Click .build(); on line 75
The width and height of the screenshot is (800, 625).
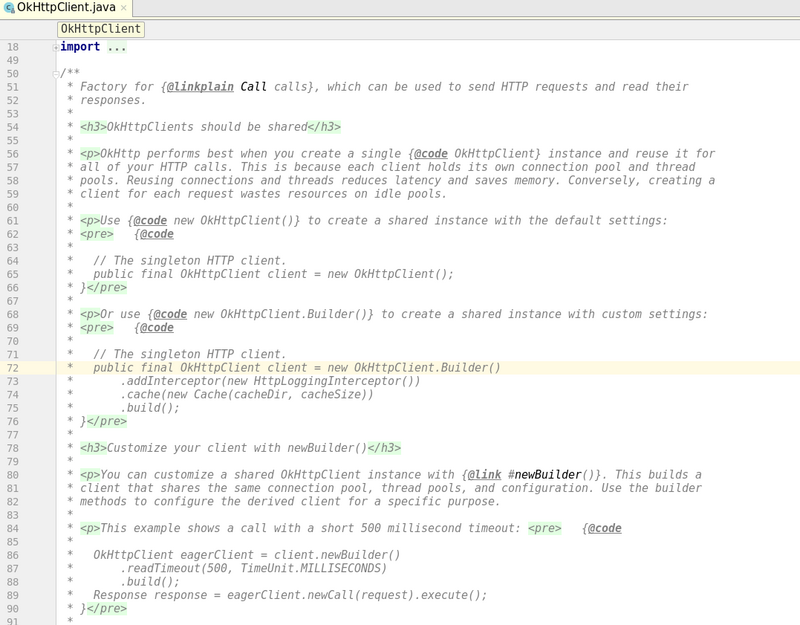[x=150, y=408]
